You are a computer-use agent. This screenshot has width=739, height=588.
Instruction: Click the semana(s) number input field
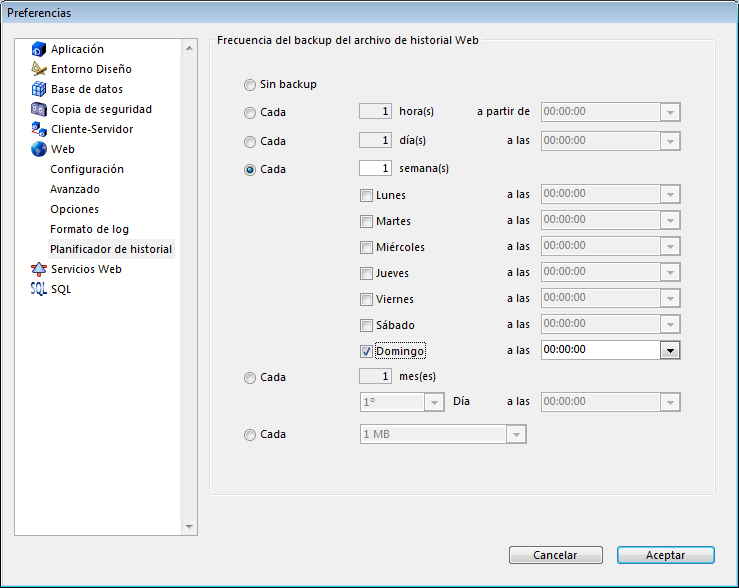pos(375,169)
